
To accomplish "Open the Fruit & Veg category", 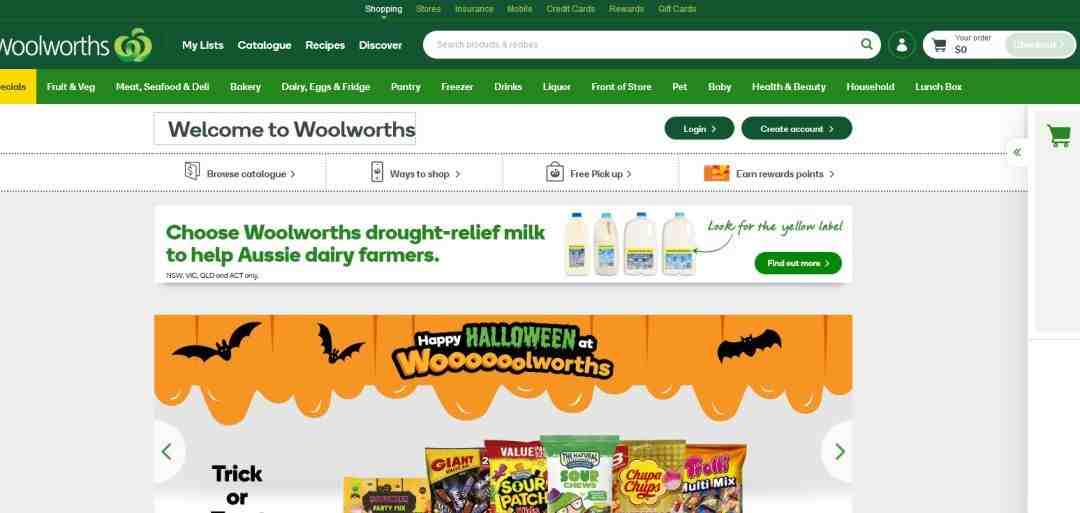I will click(x=71, y=87).
